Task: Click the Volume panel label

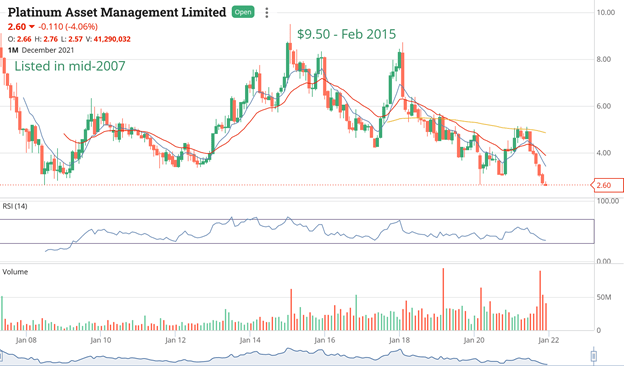Action: (15, 272)
